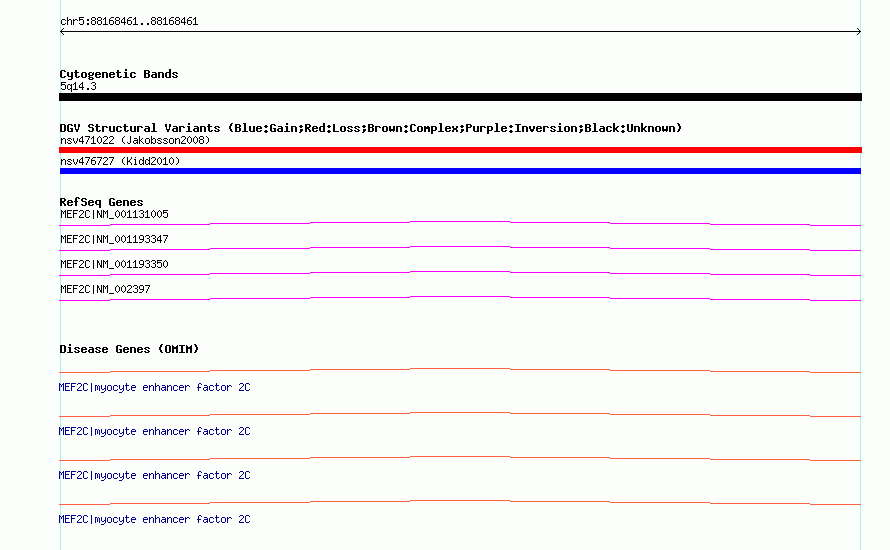Click the third orange OMIM gene line
Screen dimensions: 890x550
[460, 458]
